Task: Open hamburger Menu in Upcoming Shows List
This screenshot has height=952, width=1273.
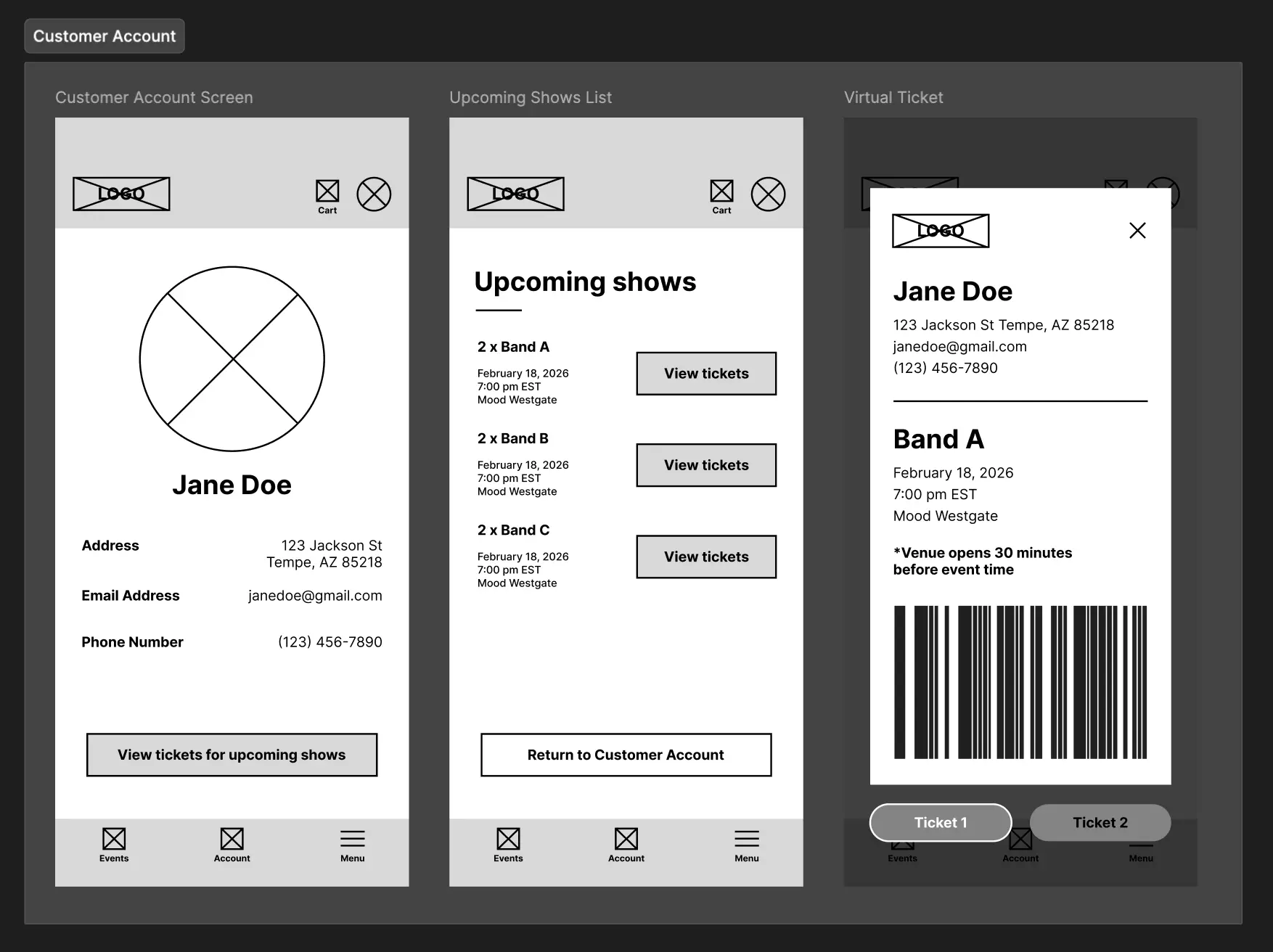Action: (x=747, y=845)
